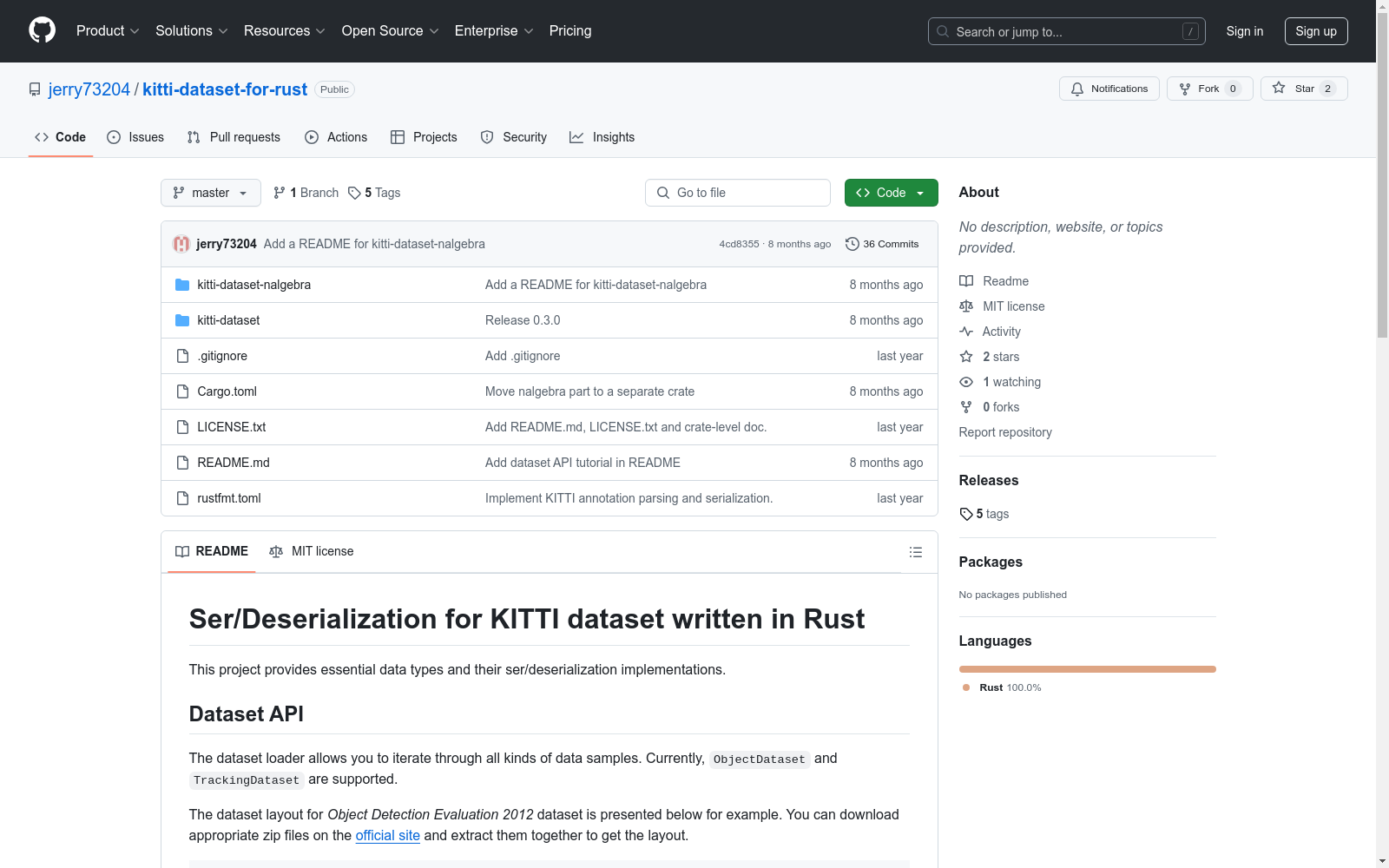Click the eye icon next to watching
Image resolution: width=1389 pixels, height=868 pixels.
(x=966, y=382)
